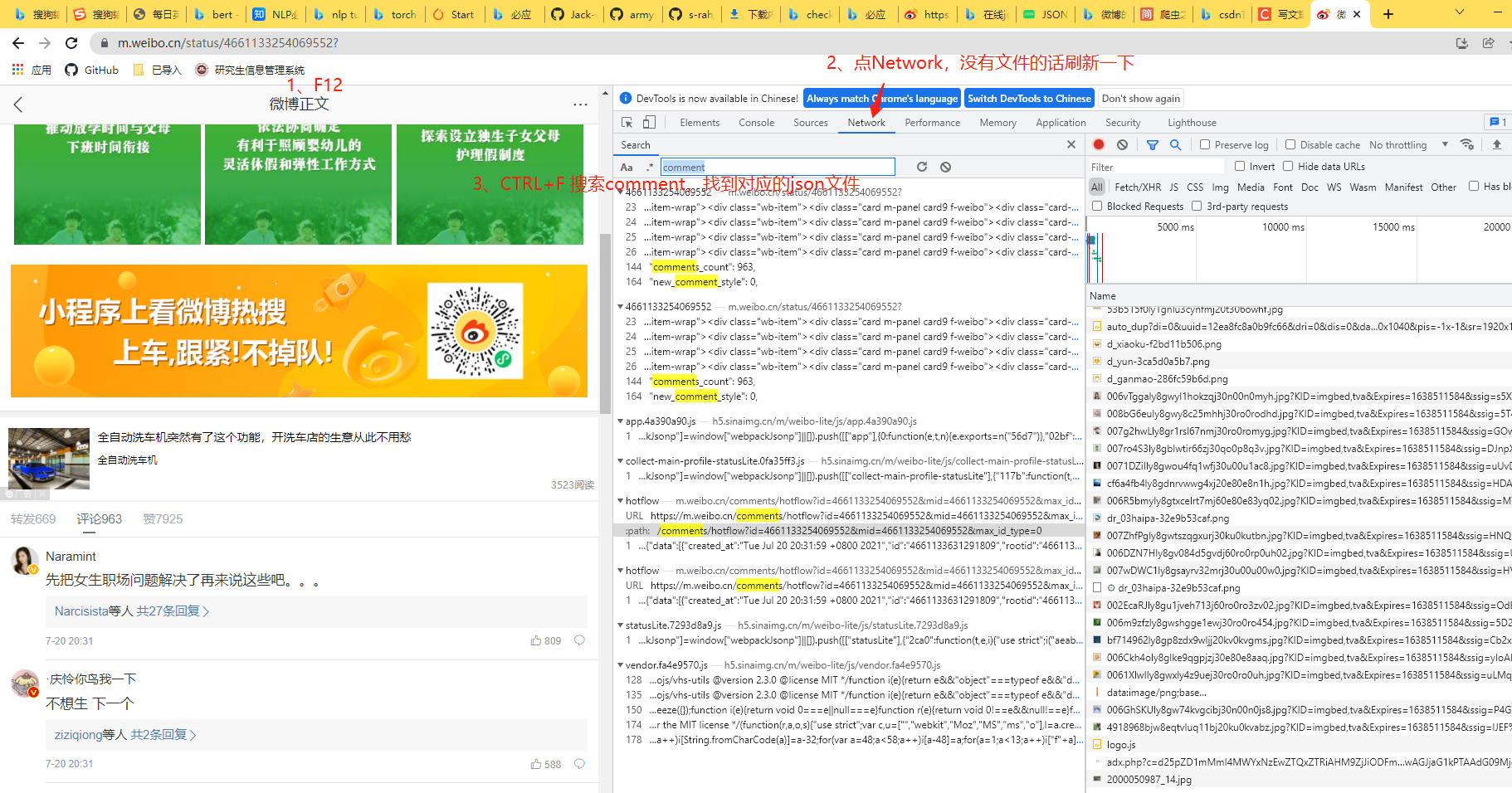Like the comment with 588 likes
This screenshot has width=1512, height=793.
[546, 764]
